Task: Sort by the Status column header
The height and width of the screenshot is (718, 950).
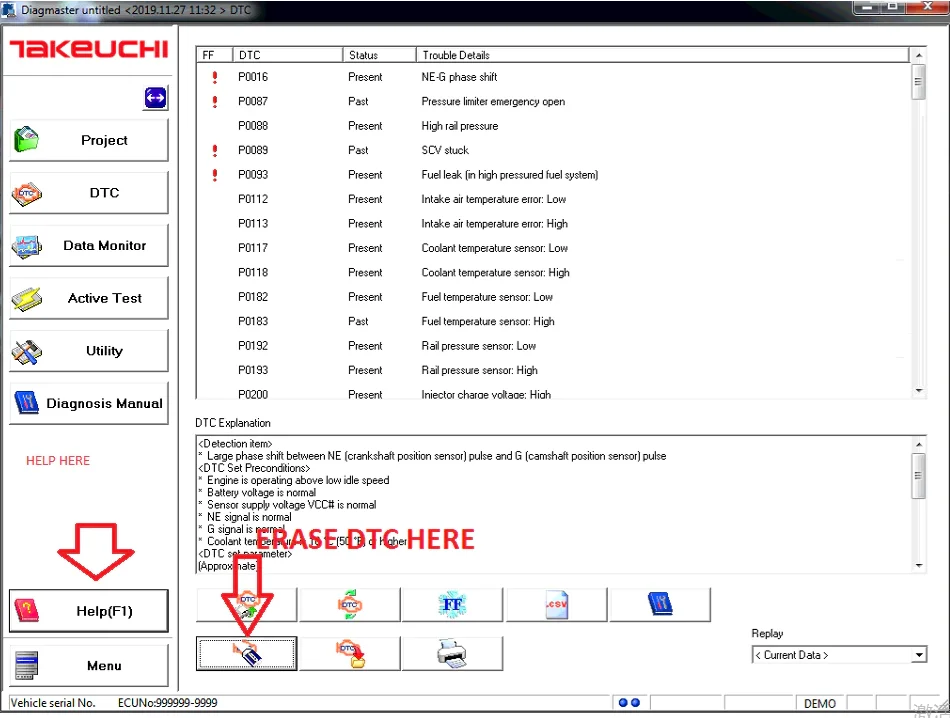Action: coord(380,55)
